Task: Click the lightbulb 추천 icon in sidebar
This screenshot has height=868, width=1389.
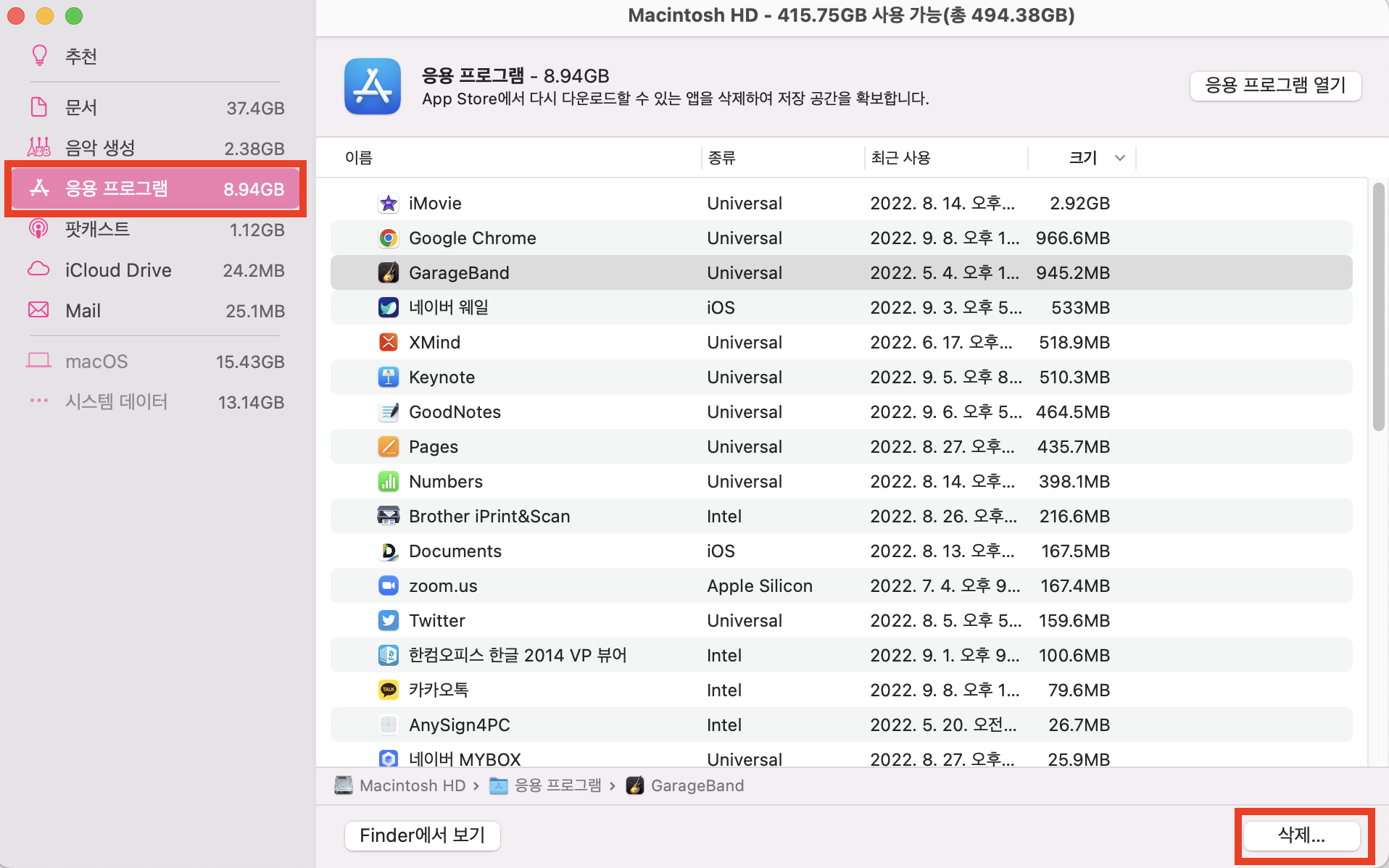Action: click(39, 56)
